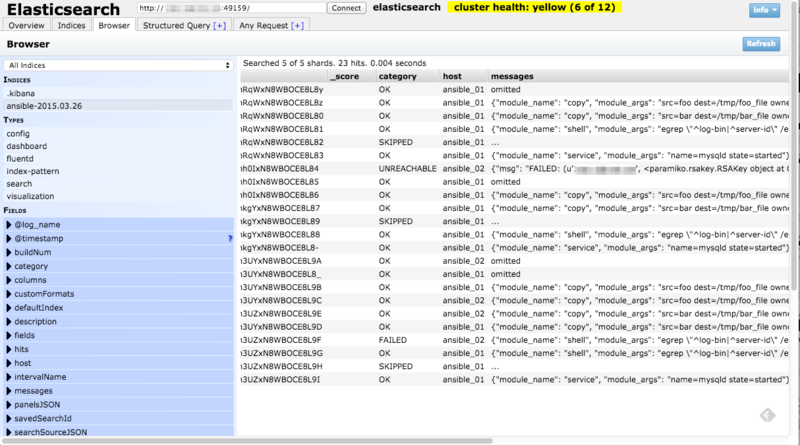Sort by the messages column header

(x=638, y=76)
